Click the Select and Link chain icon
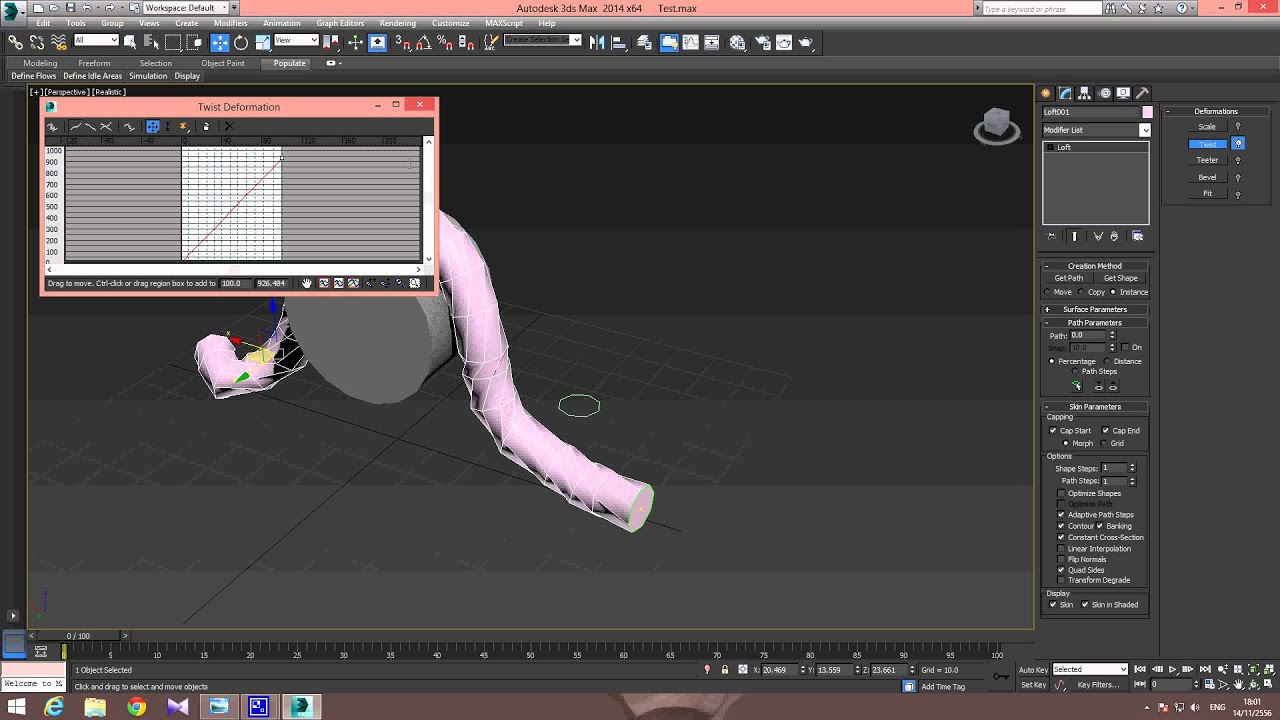 pyautogui.click(x=15, y=42)
